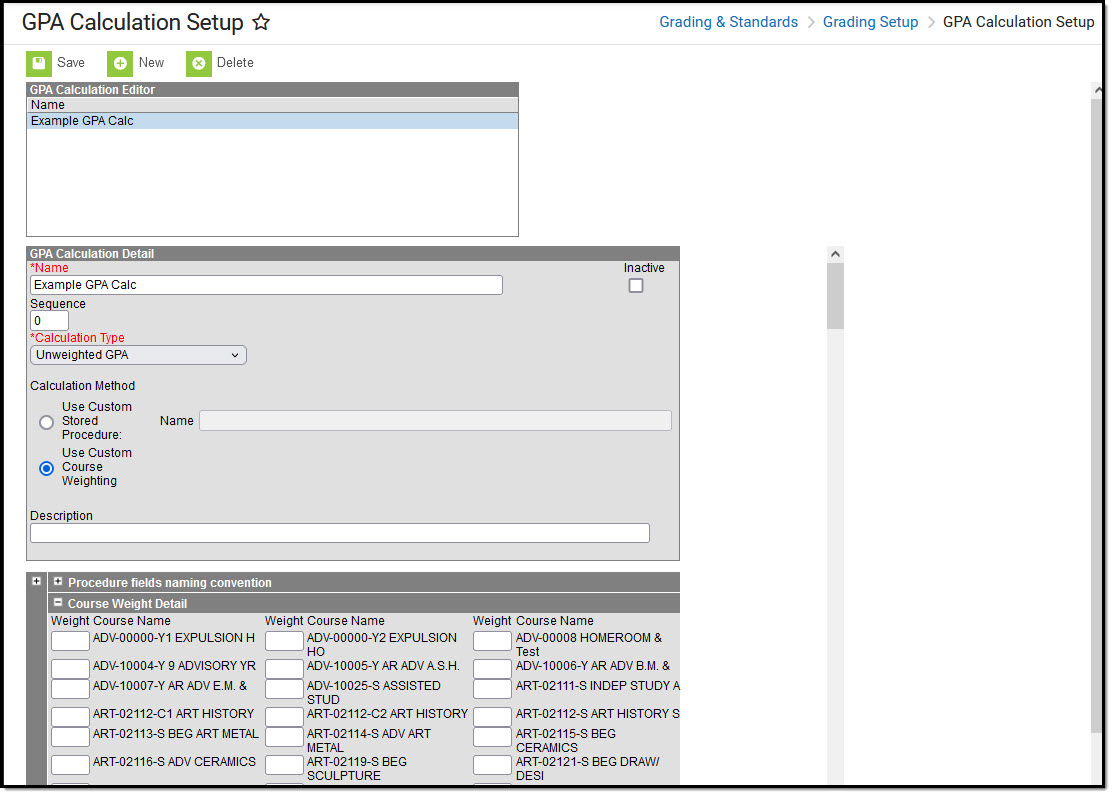This screenshot has height=795, width=1112.
Task: Click weight box for ART-02114-S ADV ART METAL
Action: pyautogui.click(x=284, y=737)
